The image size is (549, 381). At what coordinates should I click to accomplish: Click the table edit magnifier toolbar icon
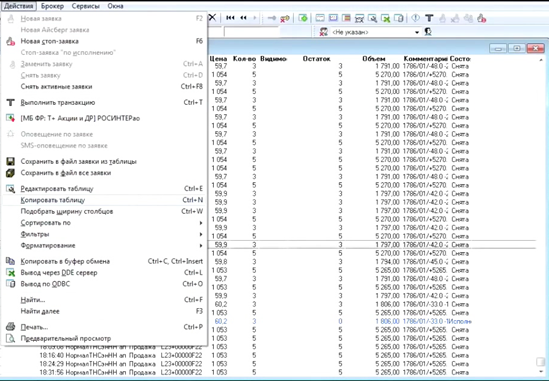tap(372, 18)
